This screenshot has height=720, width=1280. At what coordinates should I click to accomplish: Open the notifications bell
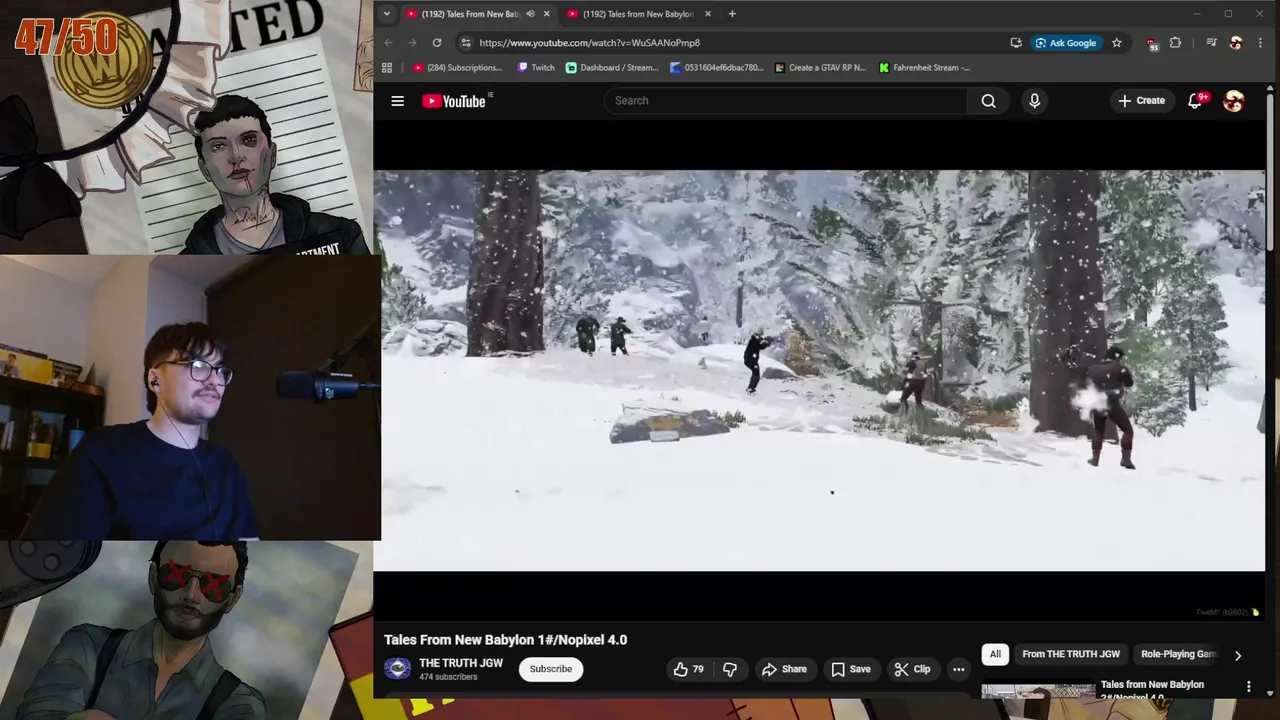click(x=1196, y=101)
